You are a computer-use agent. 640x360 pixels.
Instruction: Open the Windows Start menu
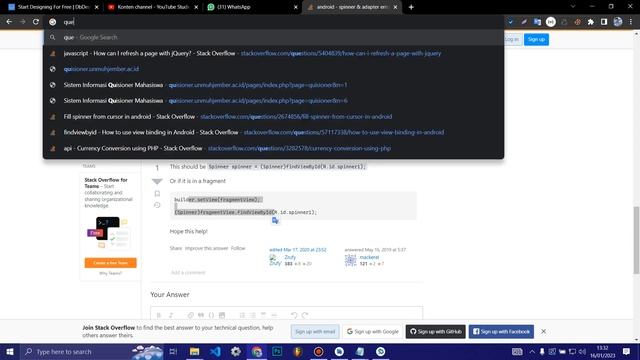tap(10, 351)
